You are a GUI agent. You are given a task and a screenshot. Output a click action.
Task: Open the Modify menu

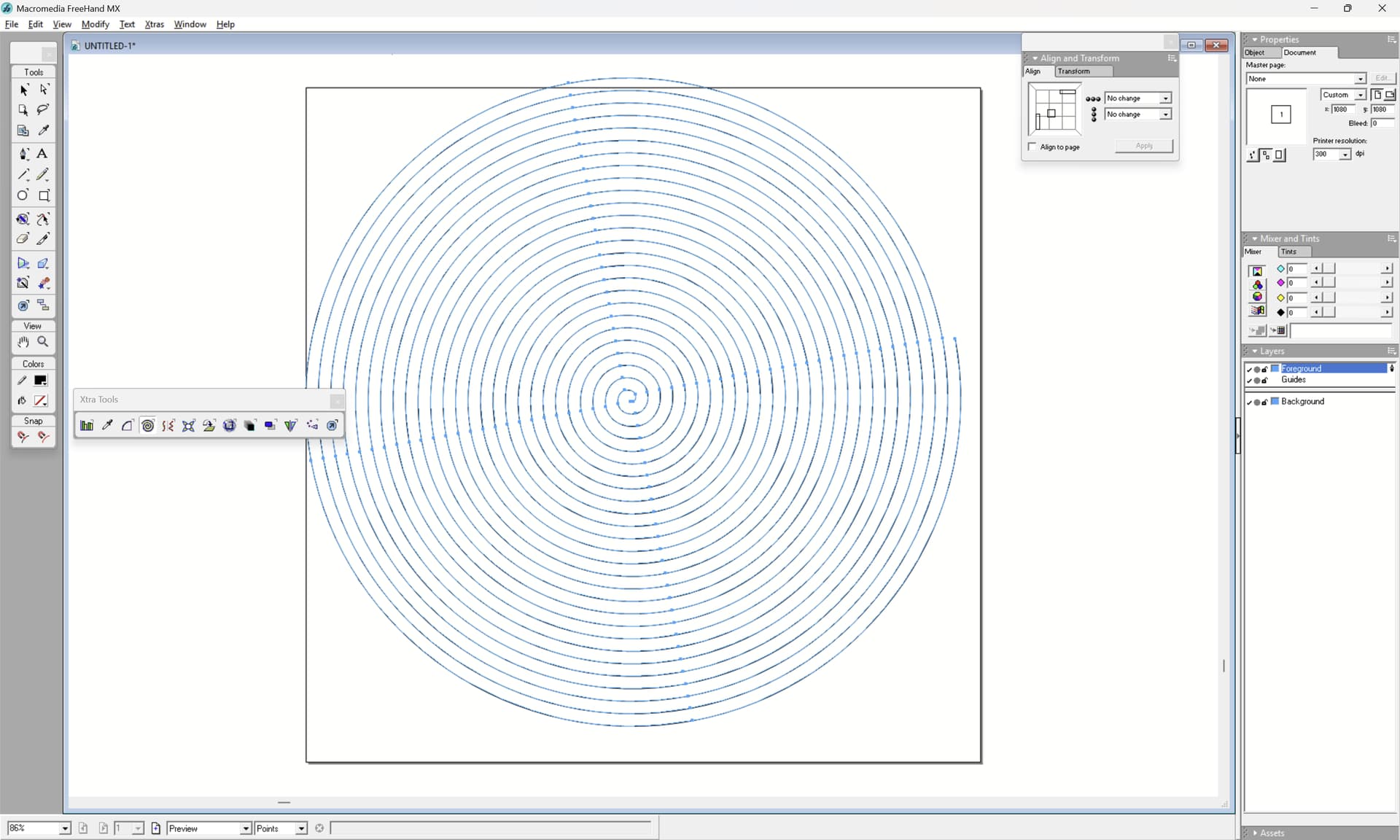pos(95,24)
